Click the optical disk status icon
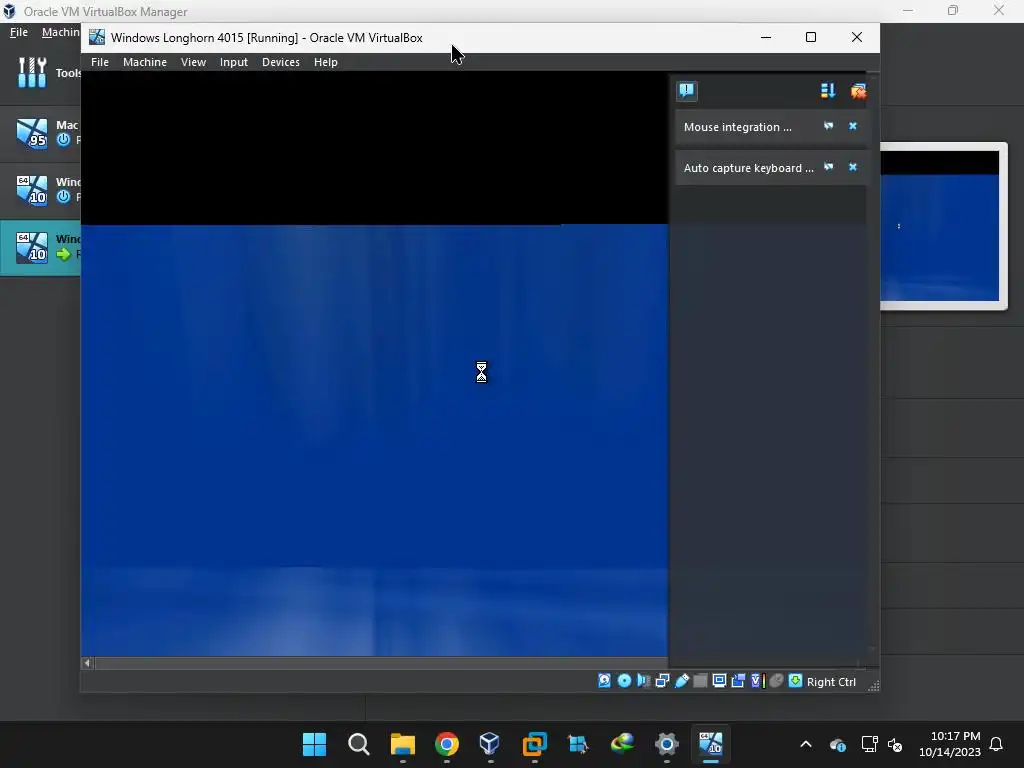Screen dimensions: 1024x768 click(624, 681)
